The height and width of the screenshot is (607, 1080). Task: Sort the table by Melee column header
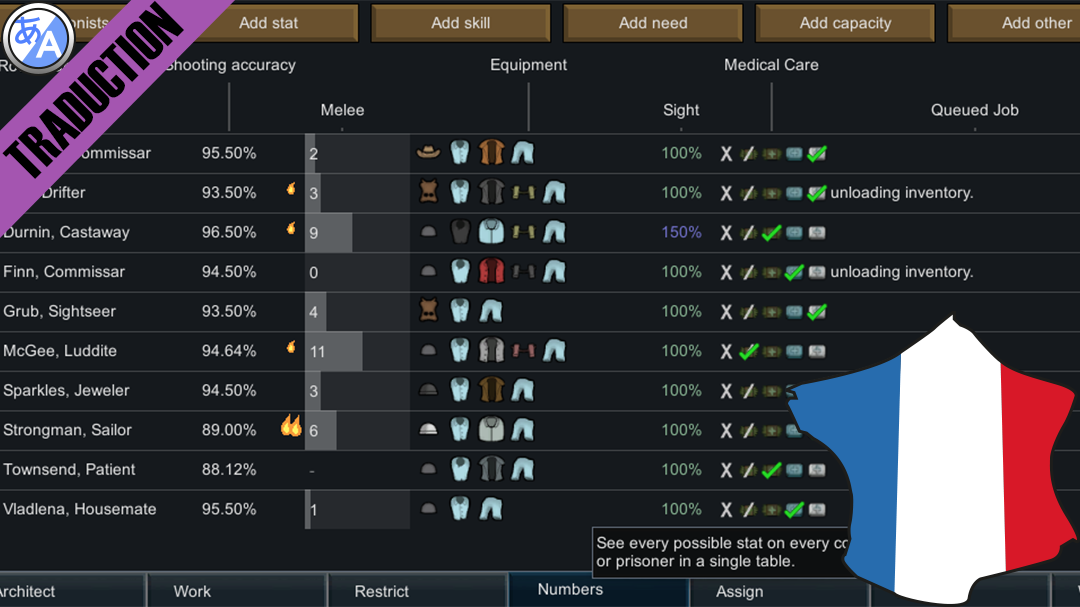342,110
